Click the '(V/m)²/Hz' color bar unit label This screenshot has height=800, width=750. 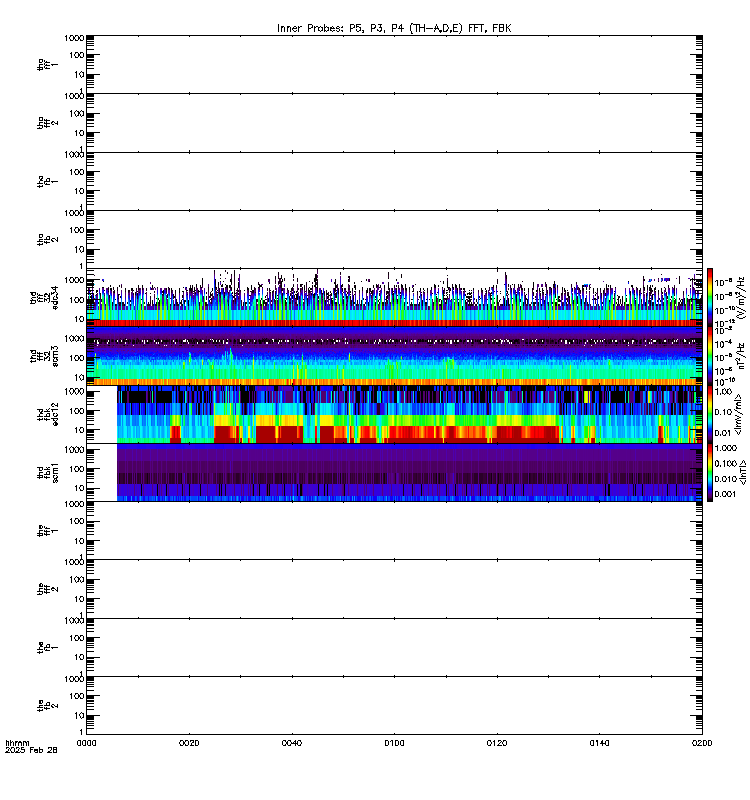click(741, 297)
